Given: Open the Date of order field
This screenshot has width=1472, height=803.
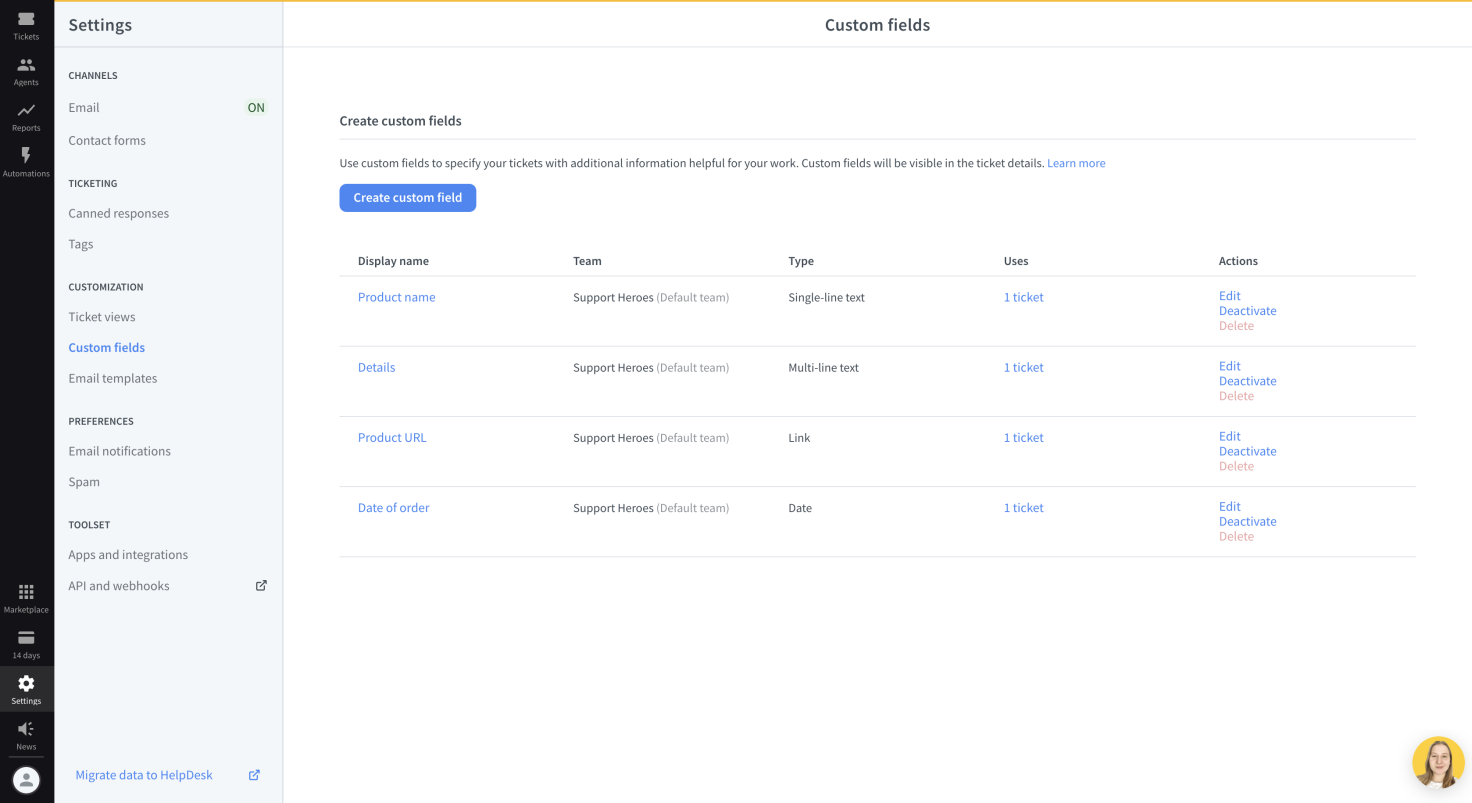Looking at the screenshot, I should tap(394, 507).
